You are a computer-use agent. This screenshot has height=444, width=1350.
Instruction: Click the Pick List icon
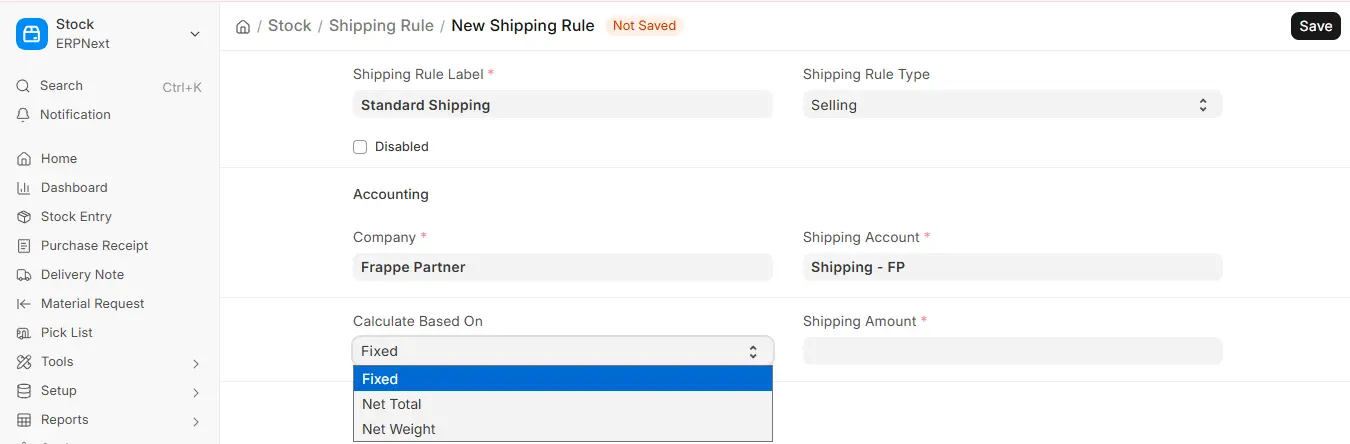pyautogui.click(x=24, y=333)
